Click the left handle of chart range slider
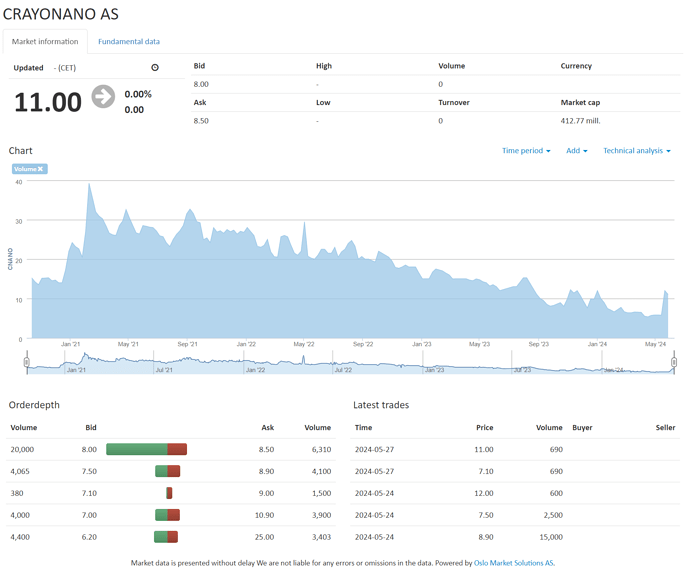The width and height of the screenshot is (690, 575). [27, 362]
